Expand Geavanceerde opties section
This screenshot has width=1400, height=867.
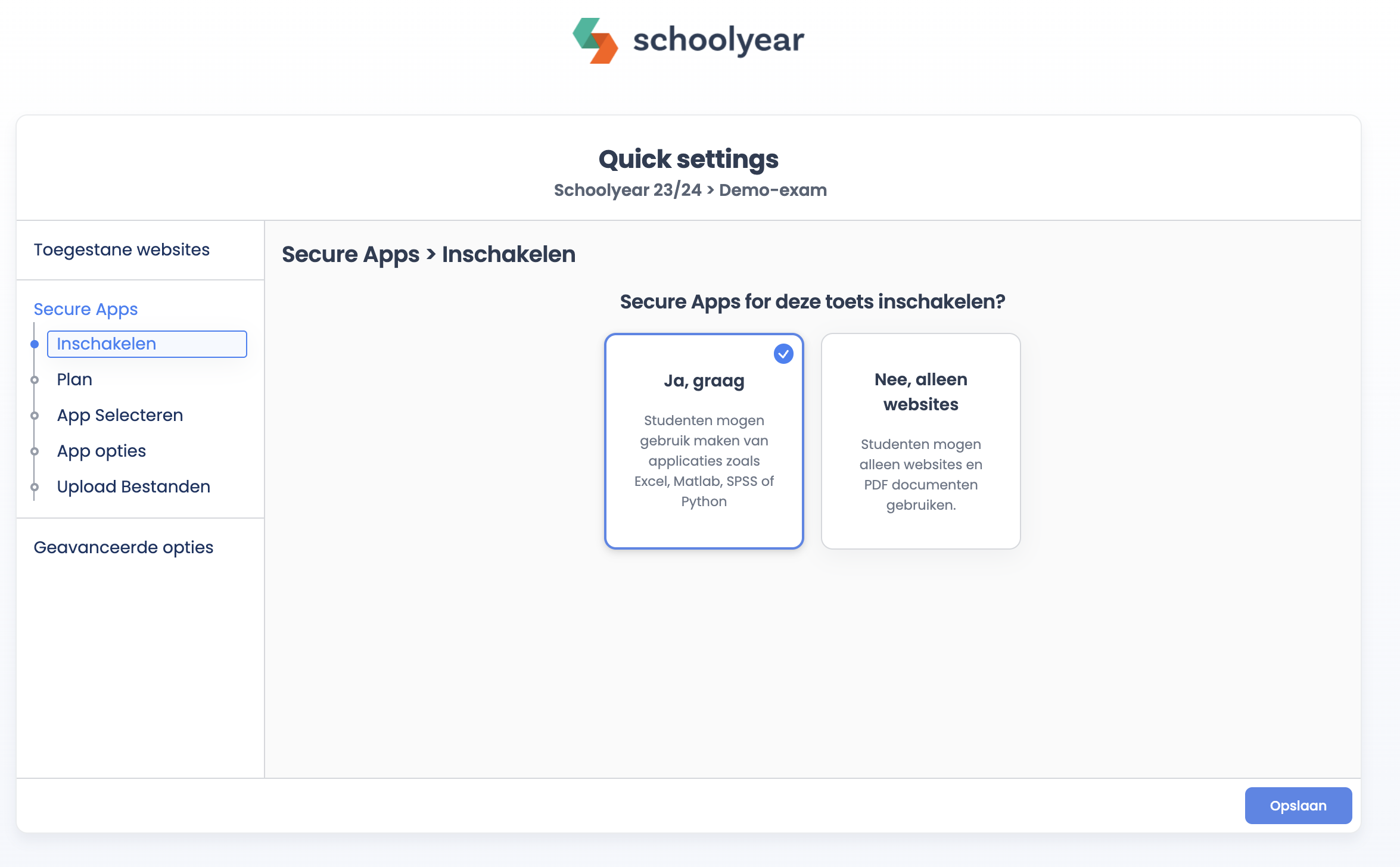(123, 547)
